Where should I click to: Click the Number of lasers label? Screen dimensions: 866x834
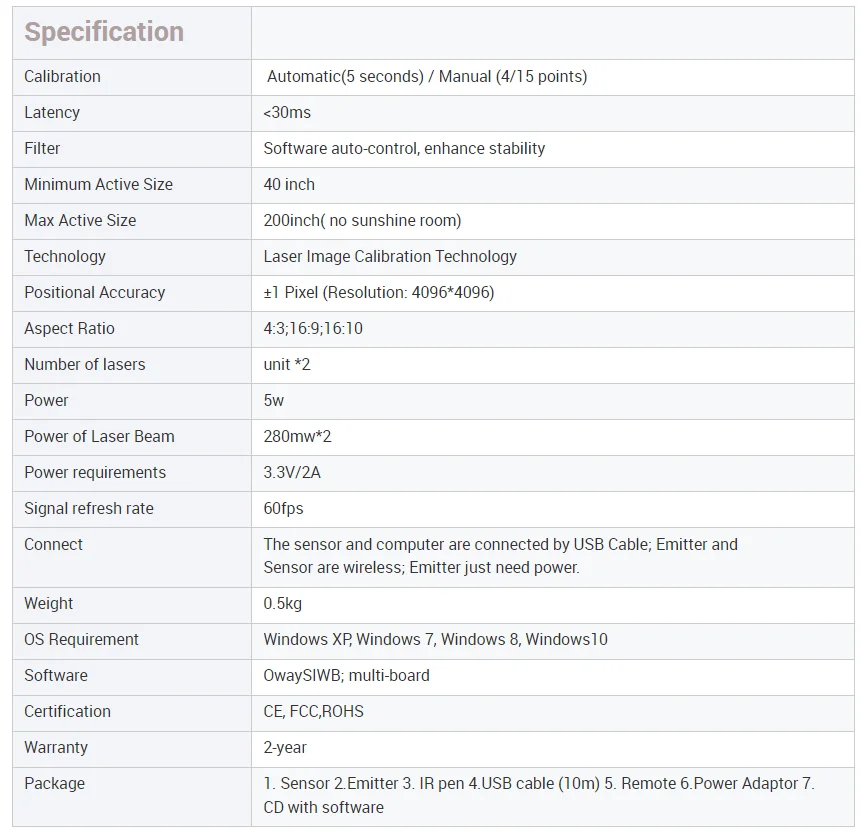pyautogui.click(x=84, y=365)
